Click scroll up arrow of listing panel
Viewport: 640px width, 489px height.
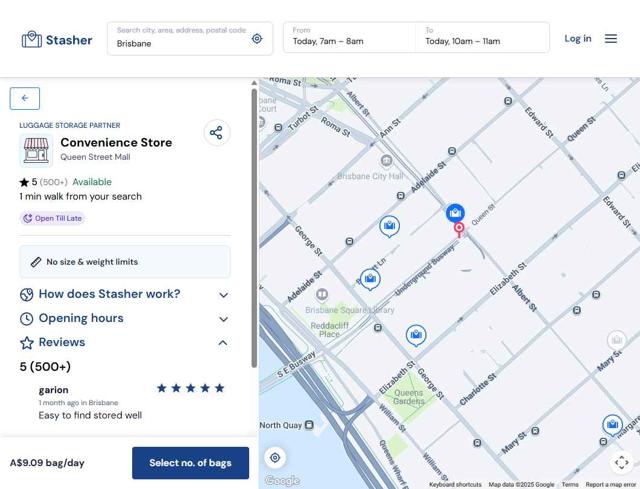254,83
